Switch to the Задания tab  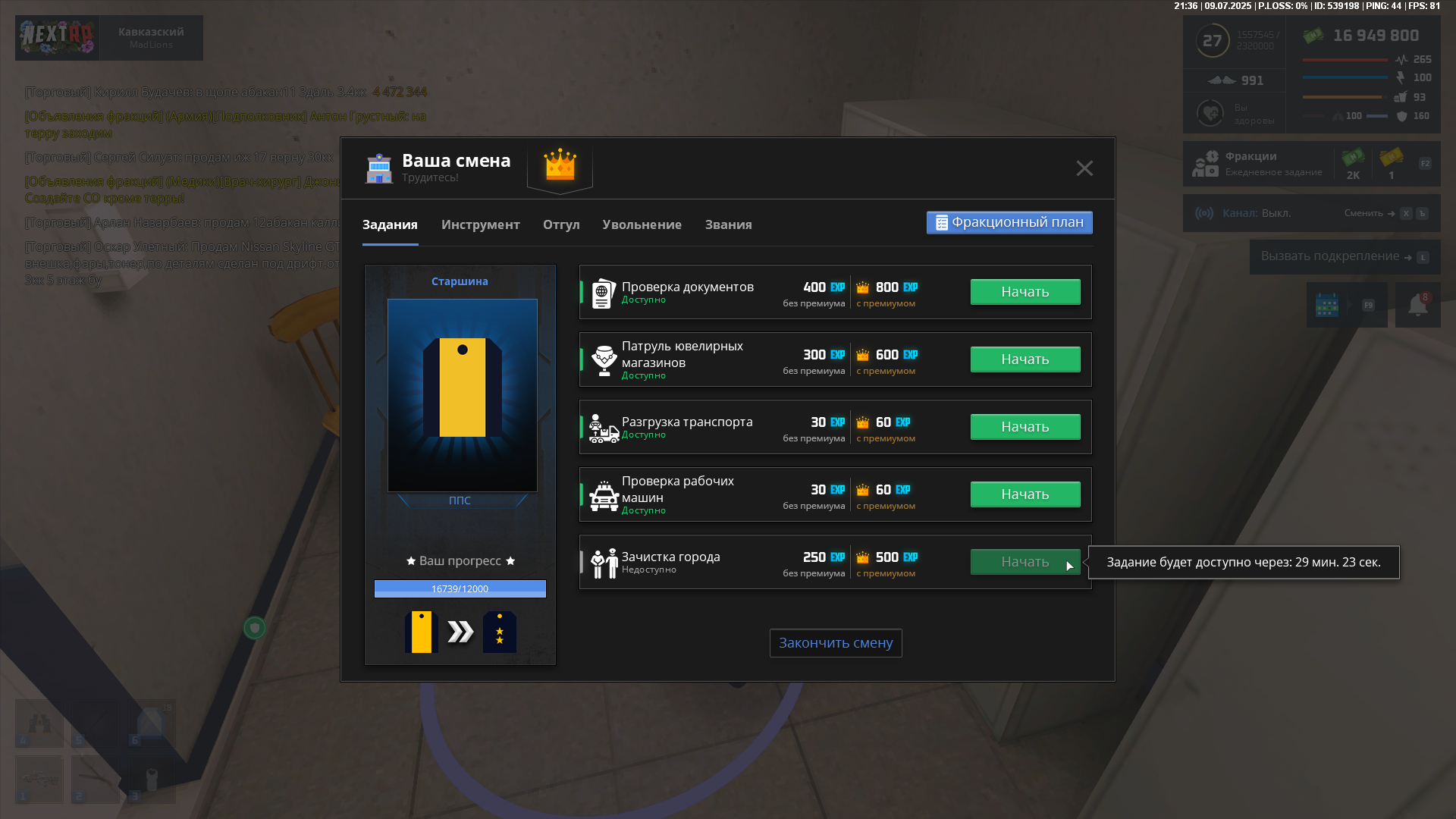pyautogui.click(x=390, y=224)
